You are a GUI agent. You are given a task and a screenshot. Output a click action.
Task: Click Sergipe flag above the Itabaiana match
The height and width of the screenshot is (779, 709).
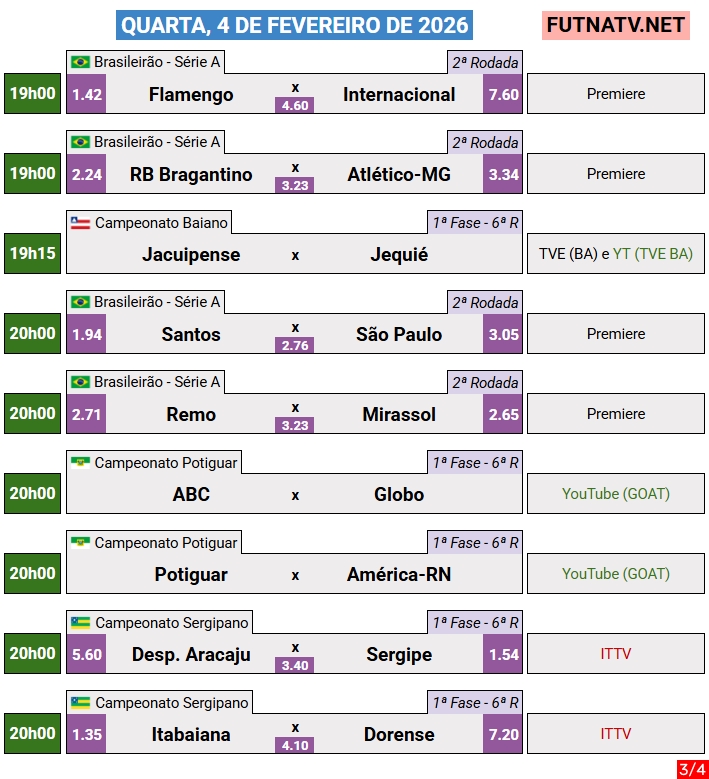coord(80,703)
